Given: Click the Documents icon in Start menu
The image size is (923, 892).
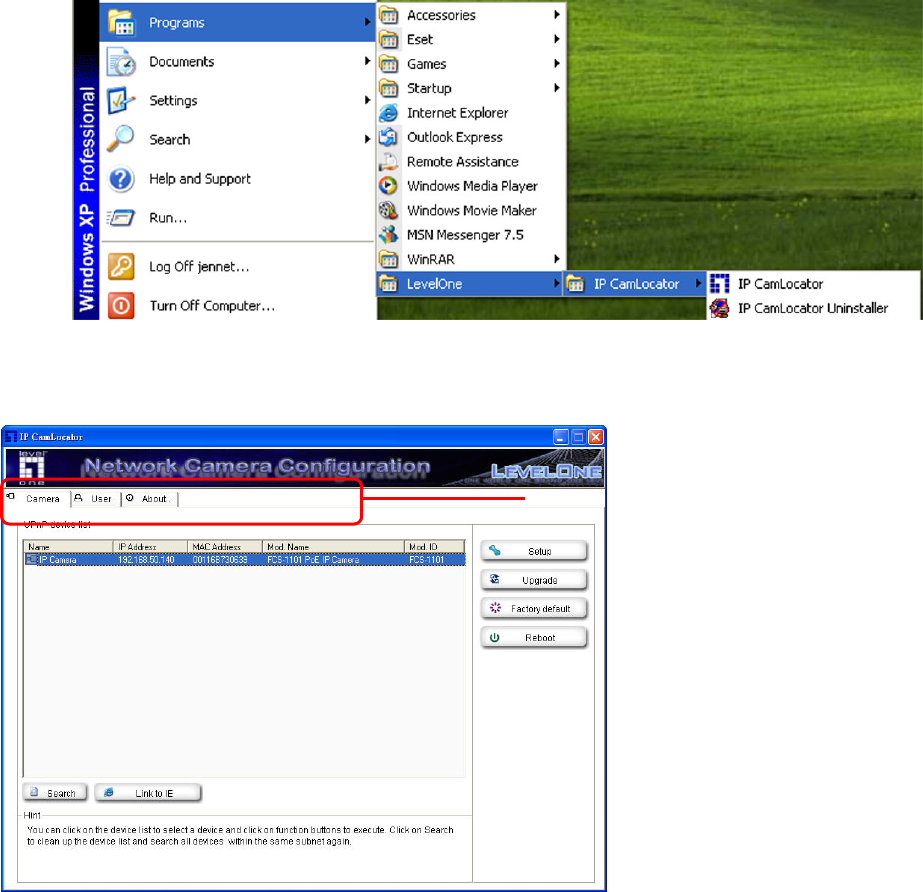Looking at the screenshot, I should tap(121, 62).
